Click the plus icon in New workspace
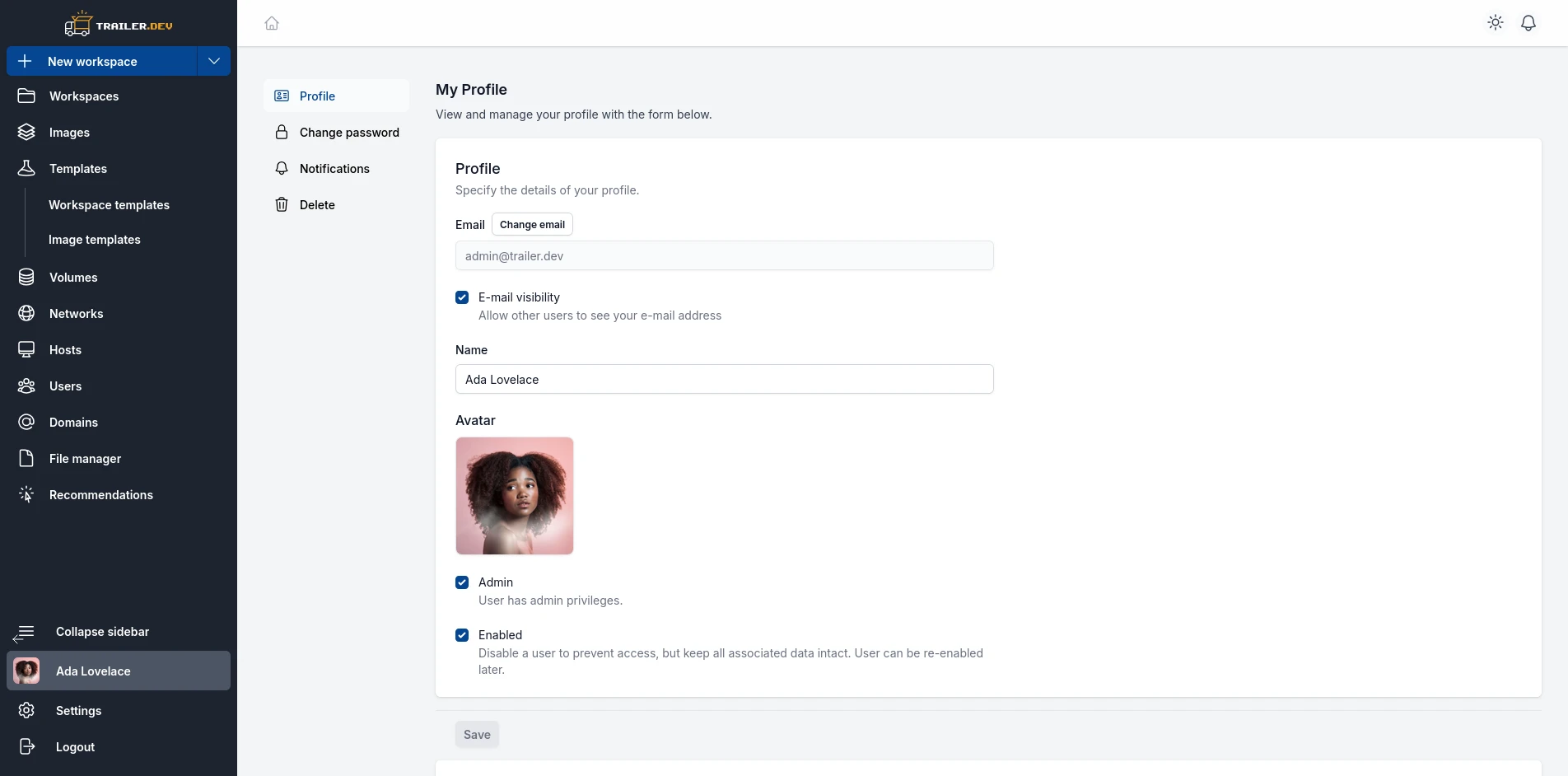 (x=25, y=61)
